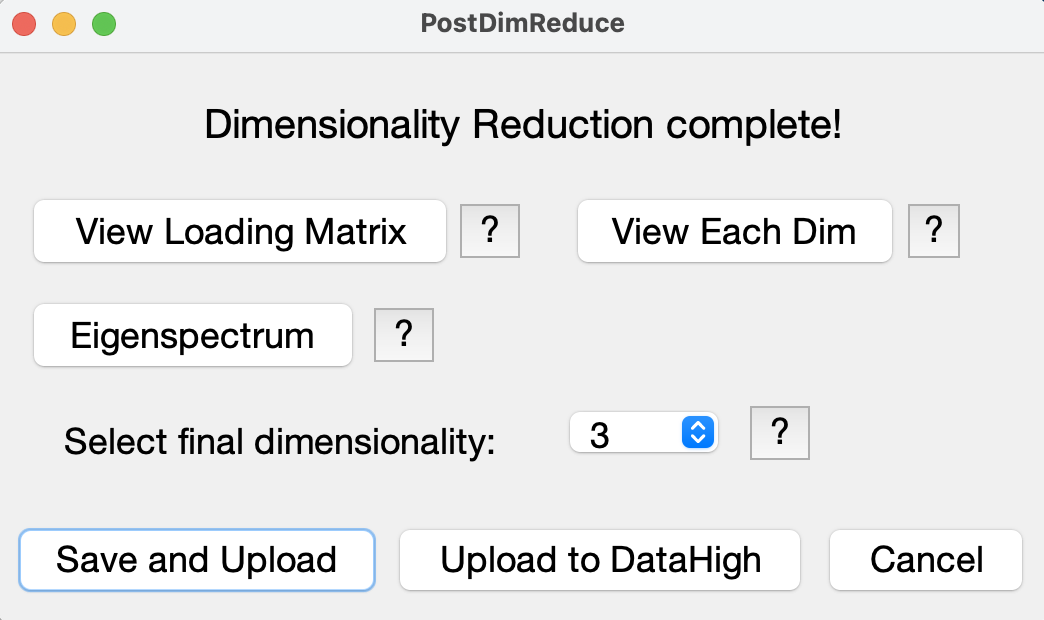Image resolution: width=1044 pixels, height=620 pixels.
Task: Click the green zoom window button
Action: pos(104,24)
